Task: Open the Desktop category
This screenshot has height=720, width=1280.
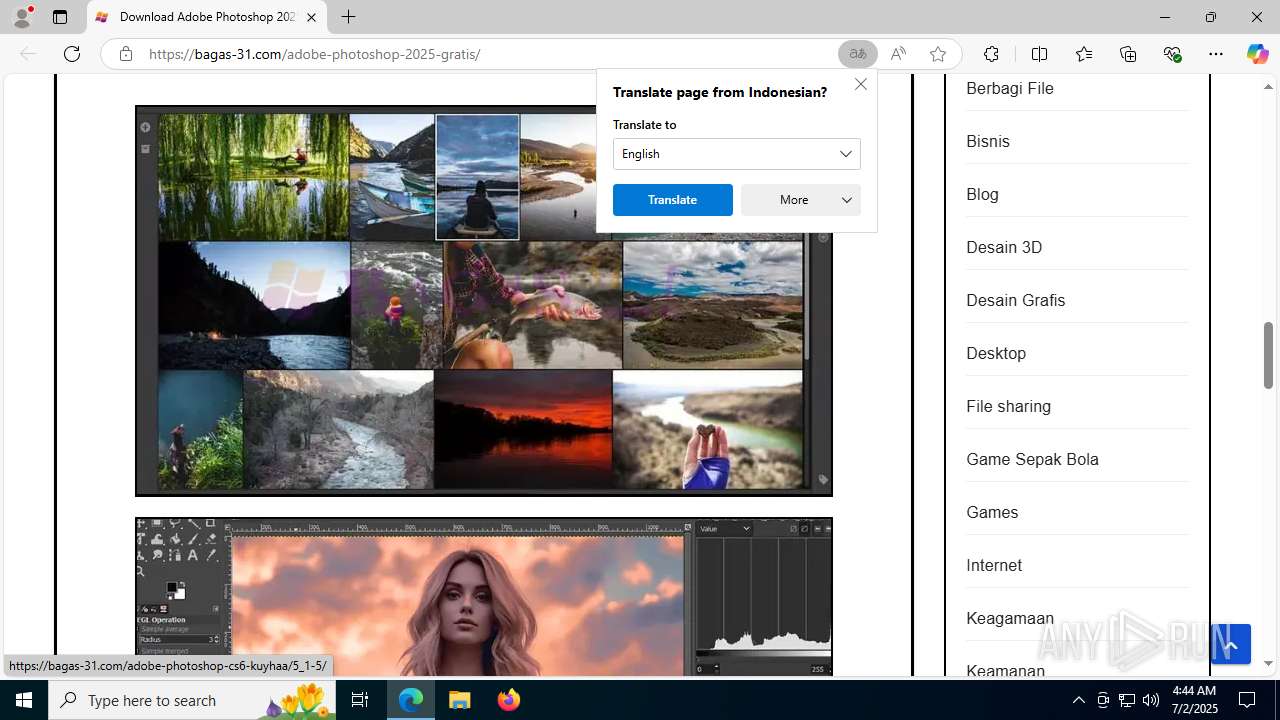Action: (x=996, y=353)
